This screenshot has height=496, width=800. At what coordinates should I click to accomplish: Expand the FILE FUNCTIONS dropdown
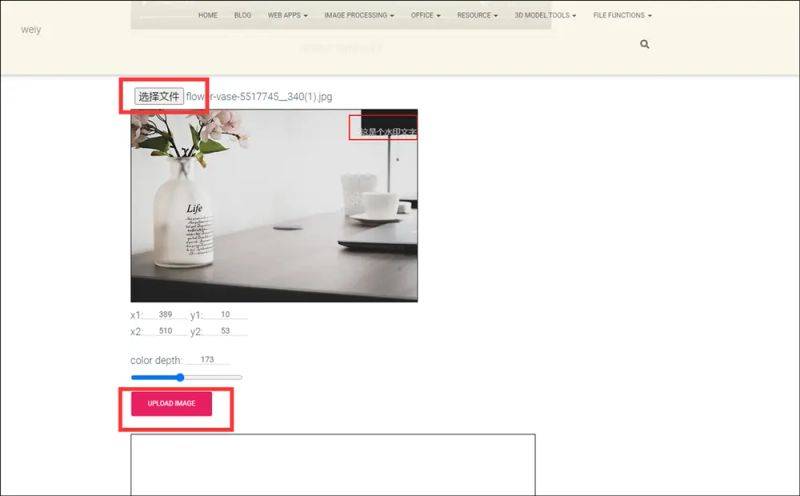coord(622,16)
